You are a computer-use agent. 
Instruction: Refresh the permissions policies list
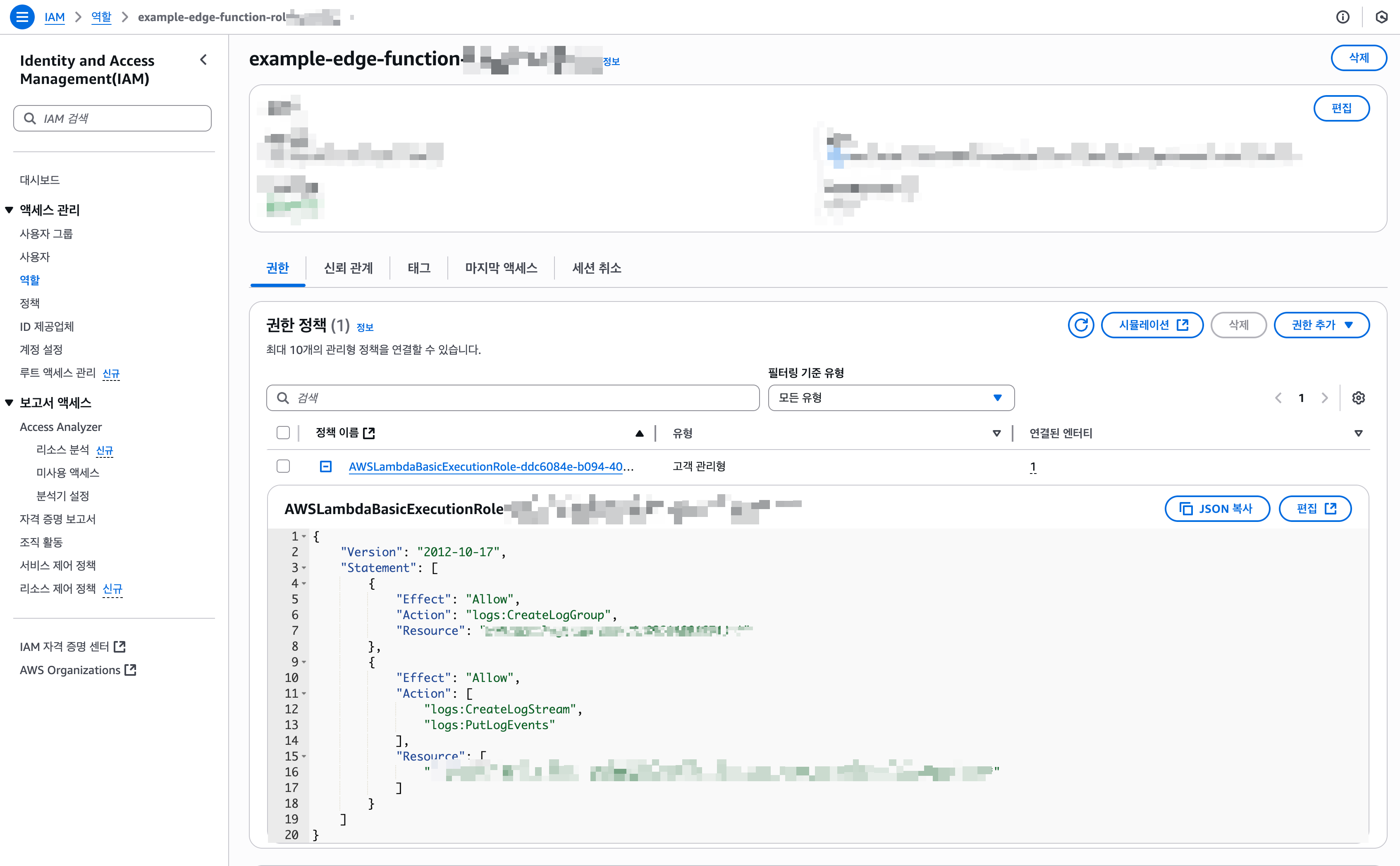1080,325
